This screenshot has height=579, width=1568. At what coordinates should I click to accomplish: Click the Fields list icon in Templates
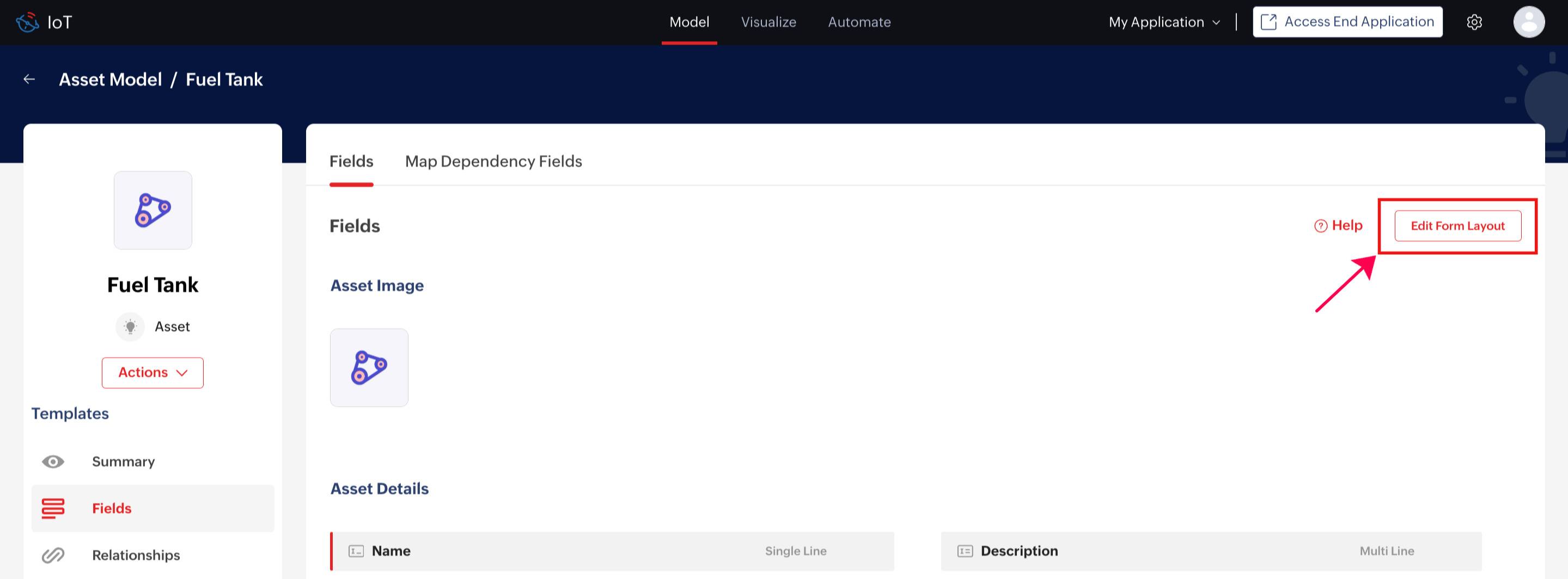[53, 508]
